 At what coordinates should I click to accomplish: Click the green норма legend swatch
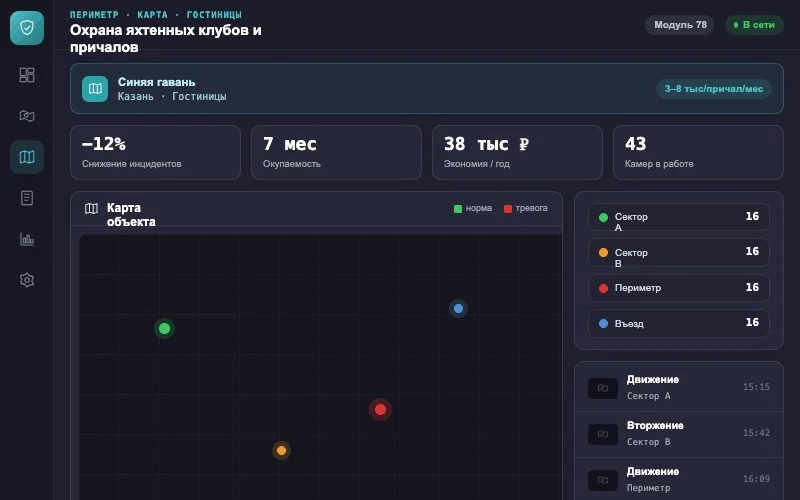coord(458,209)
